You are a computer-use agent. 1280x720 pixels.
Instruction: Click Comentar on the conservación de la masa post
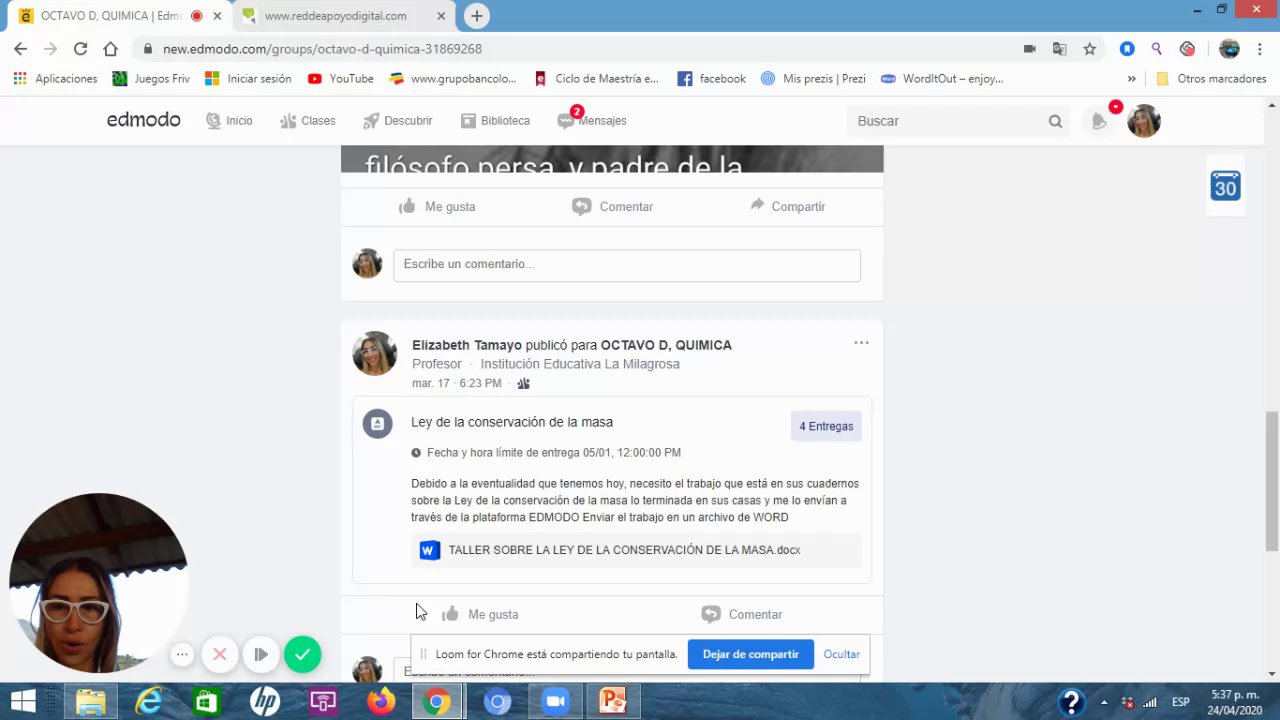tap(742, 614)
